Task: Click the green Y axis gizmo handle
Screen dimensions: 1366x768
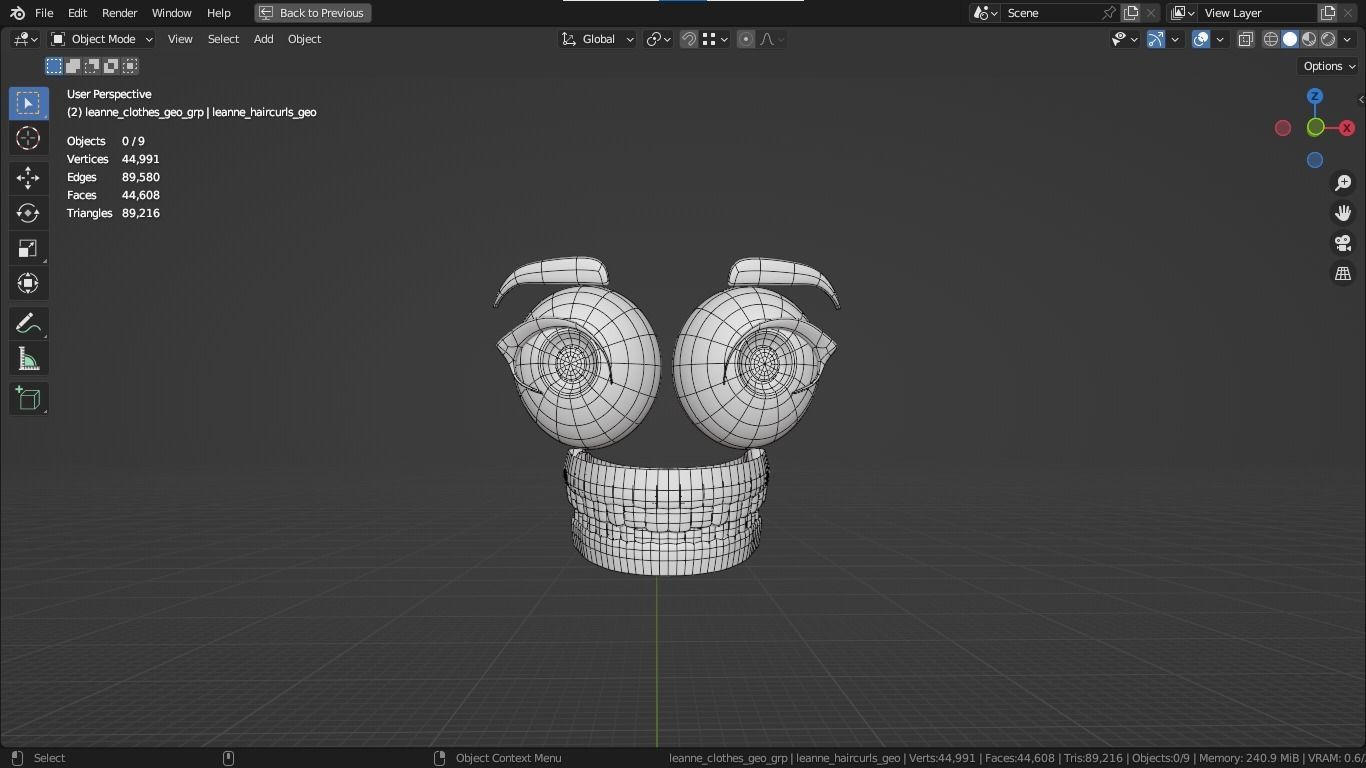Action: tap(1316, 127)
